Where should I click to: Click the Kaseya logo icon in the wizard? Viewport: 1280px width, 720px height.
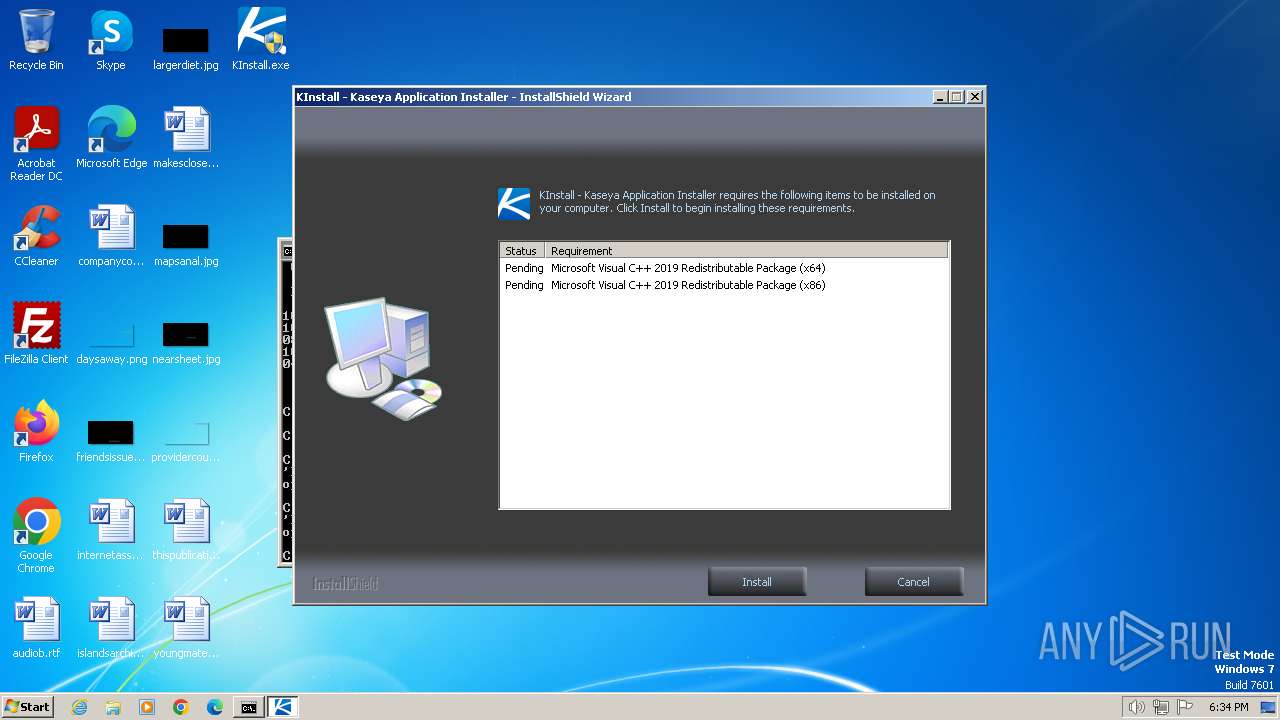tap(514, 203)
